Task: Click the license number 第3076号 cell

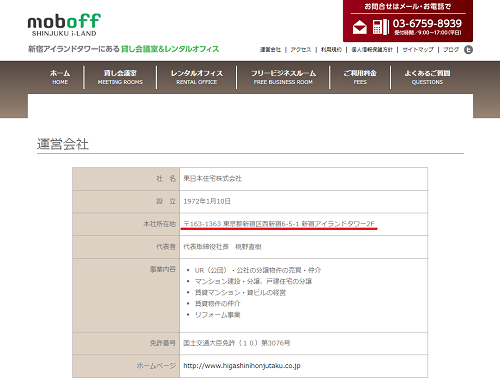Action: tap(237, 343)
